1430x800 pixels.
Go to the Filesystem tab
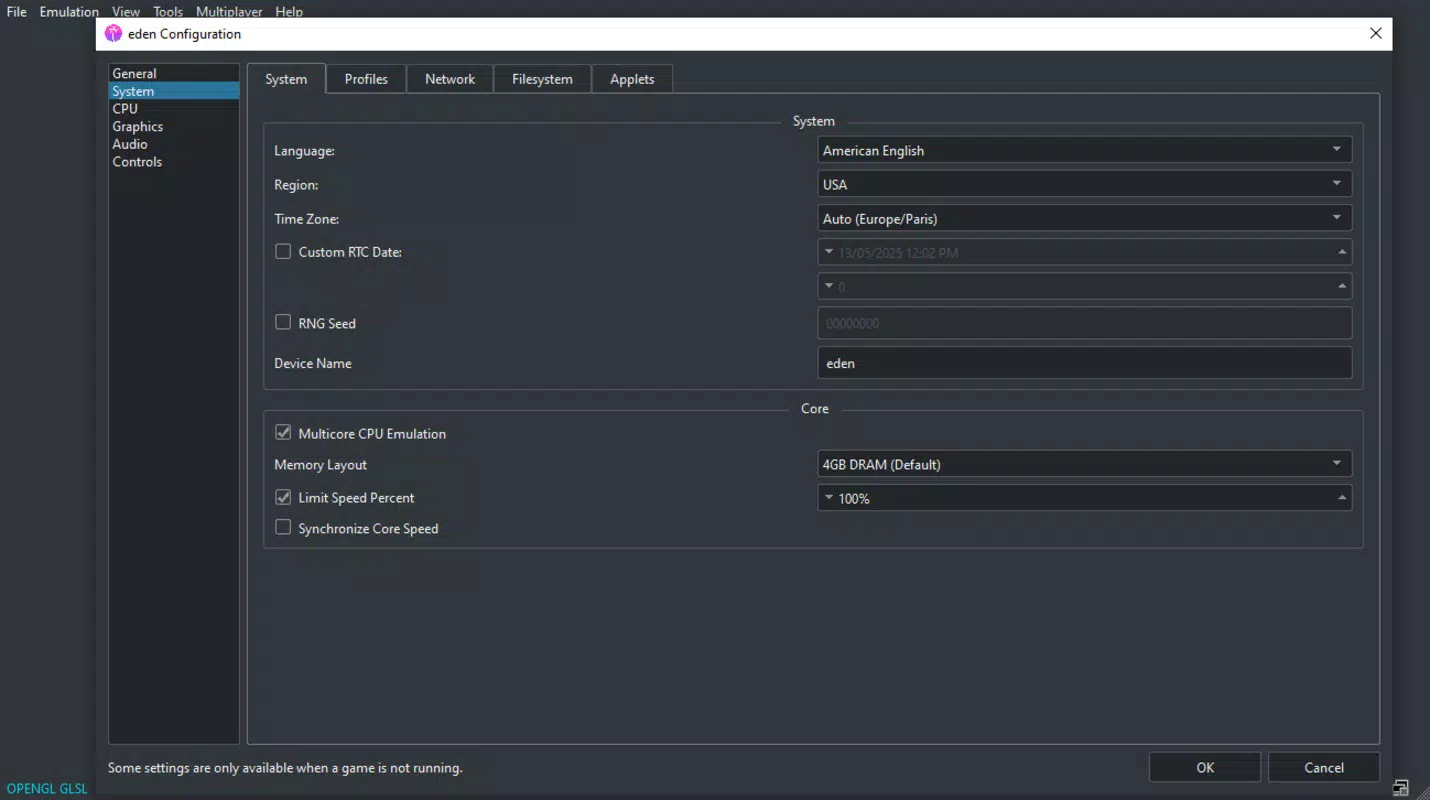(x=542, y=79)
